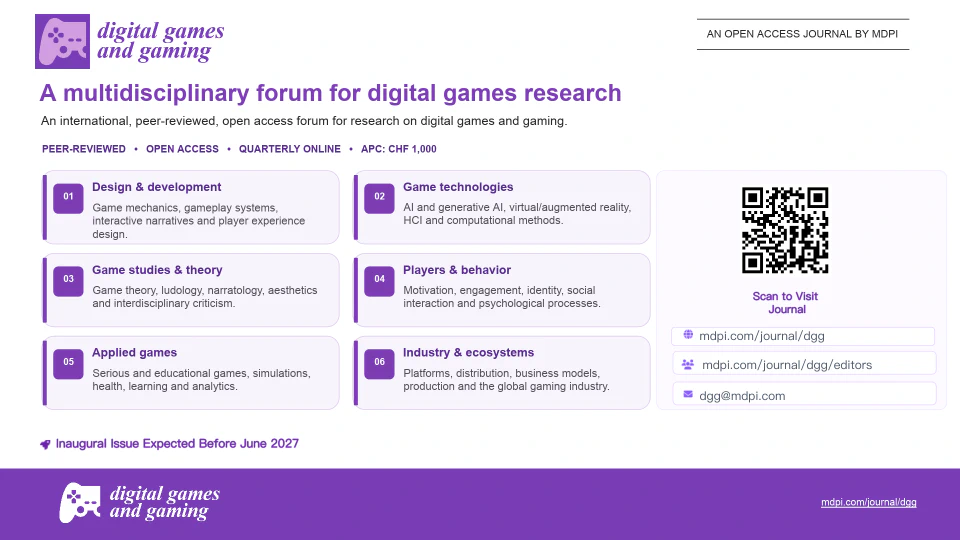Click the 04 number badge
Screen dimensions: 960x540
click(x=380, y=280)
